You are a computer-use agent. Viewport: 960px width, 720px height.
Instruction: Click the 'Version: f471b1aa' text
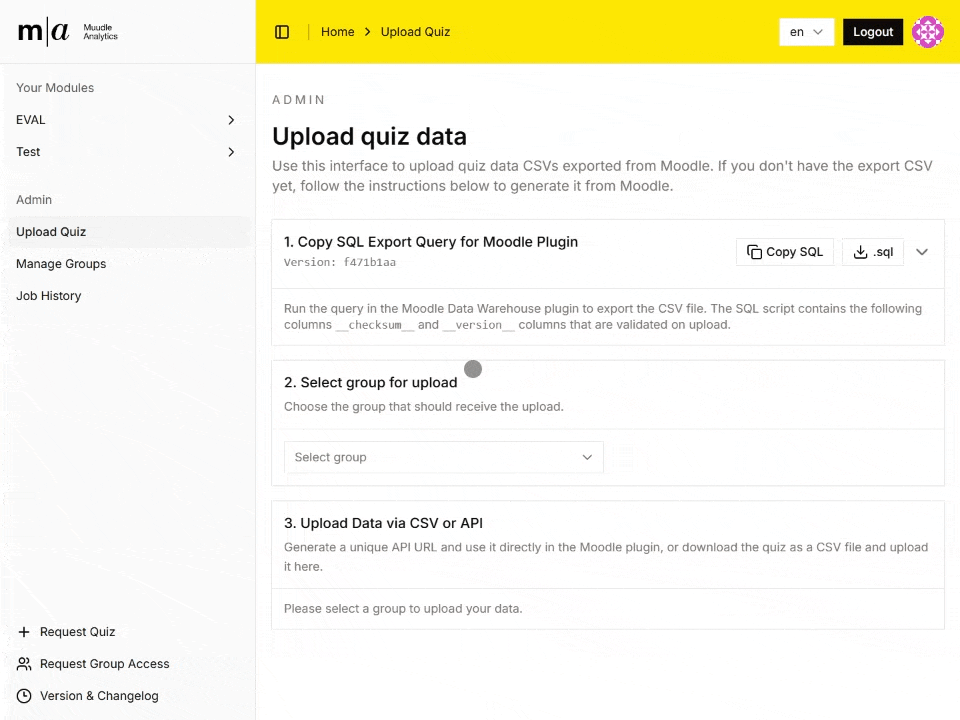[x=340, y=262]
